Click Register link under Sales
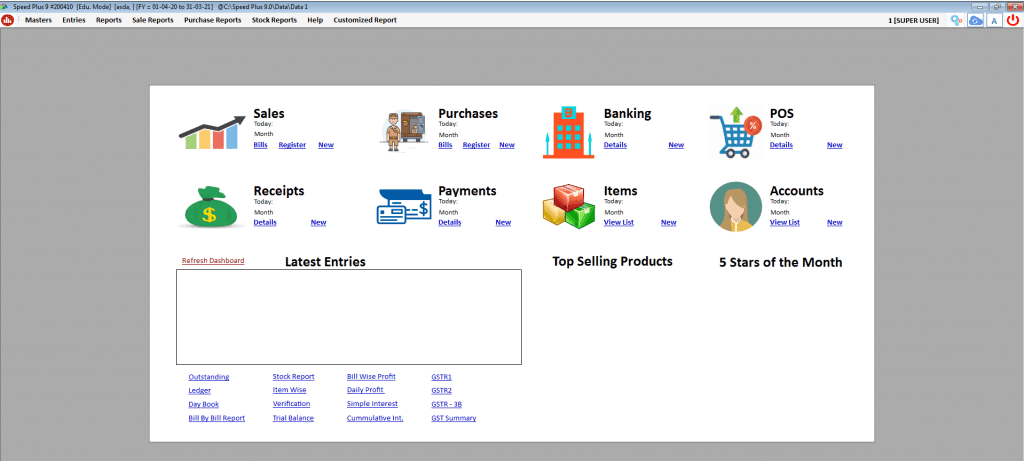Image resolution: width=1024 pixels, height=461 pixels. 292,145
